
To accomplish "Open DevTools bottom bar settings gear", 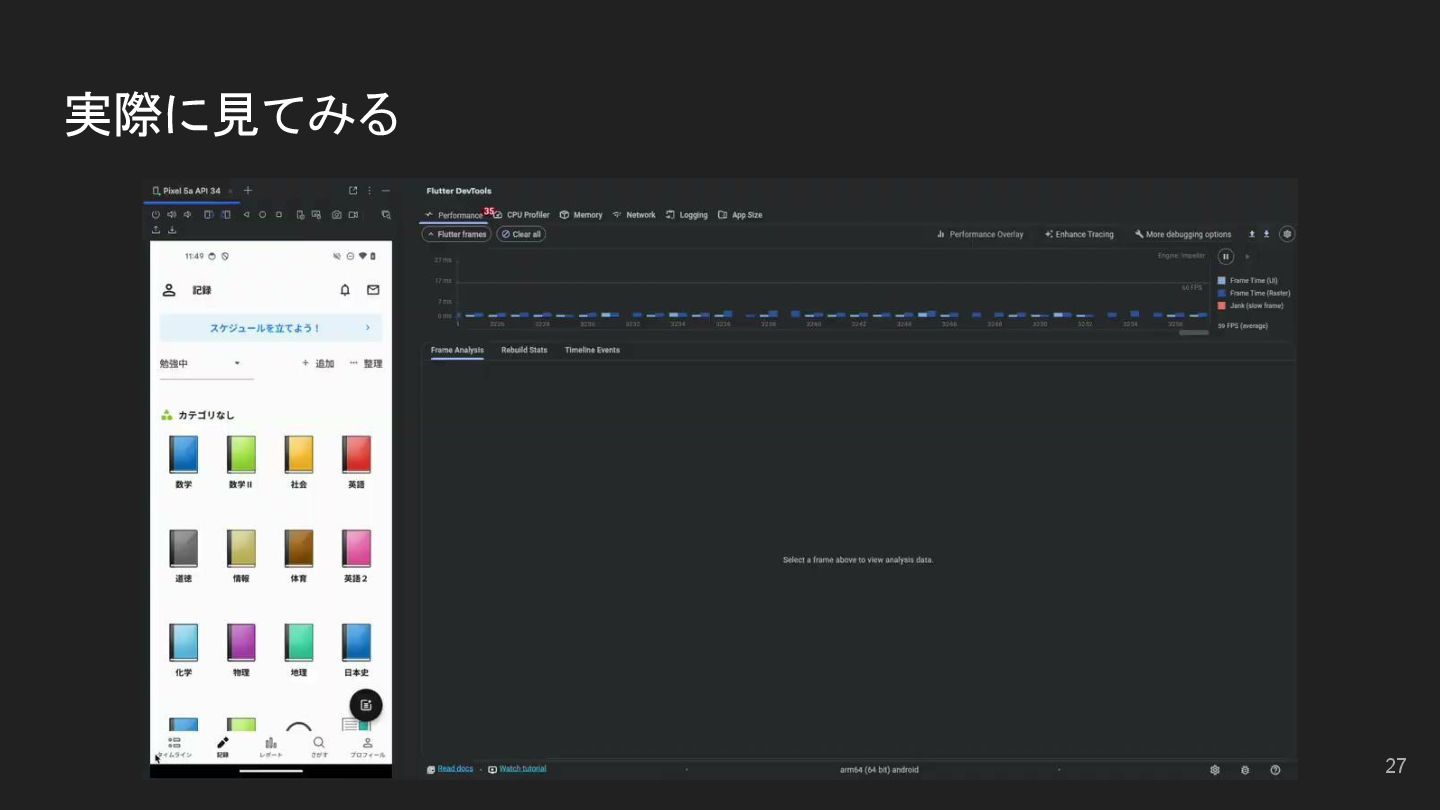I will point(1215,770).
